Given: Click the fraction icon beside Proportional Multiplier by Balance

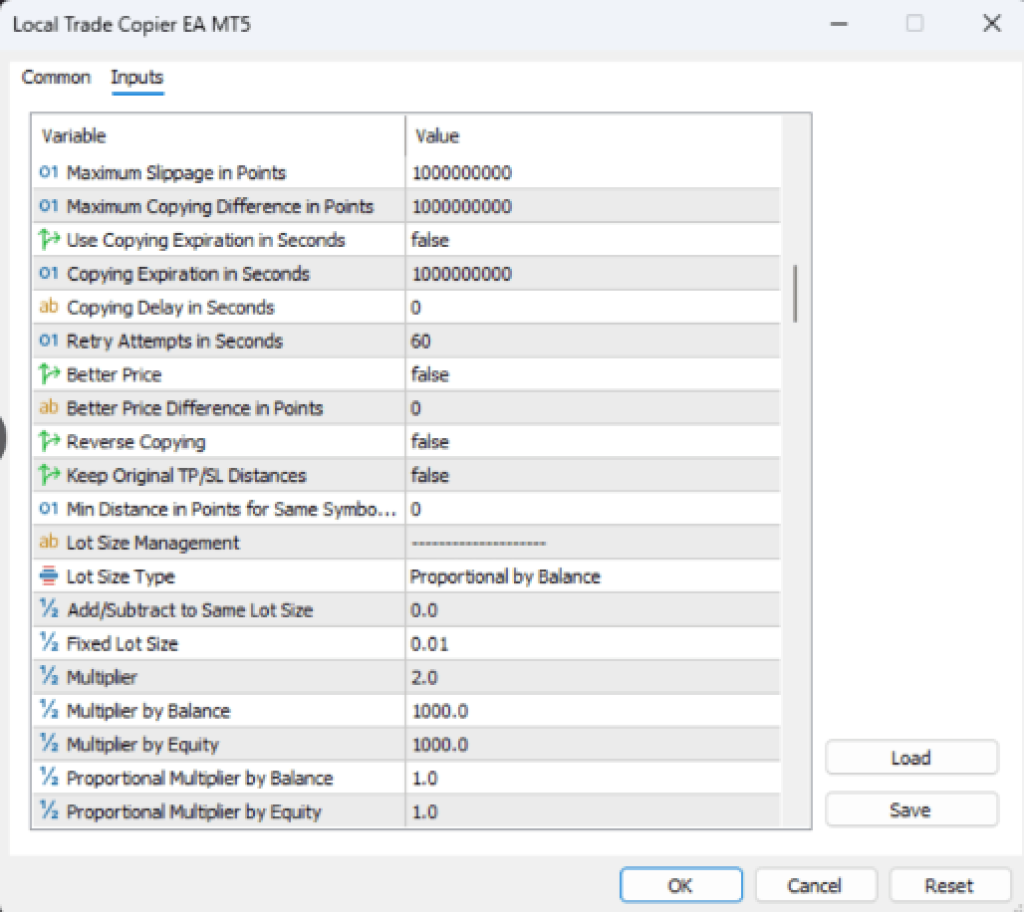Looking at the screenshot, I should (x=49, y=778).
